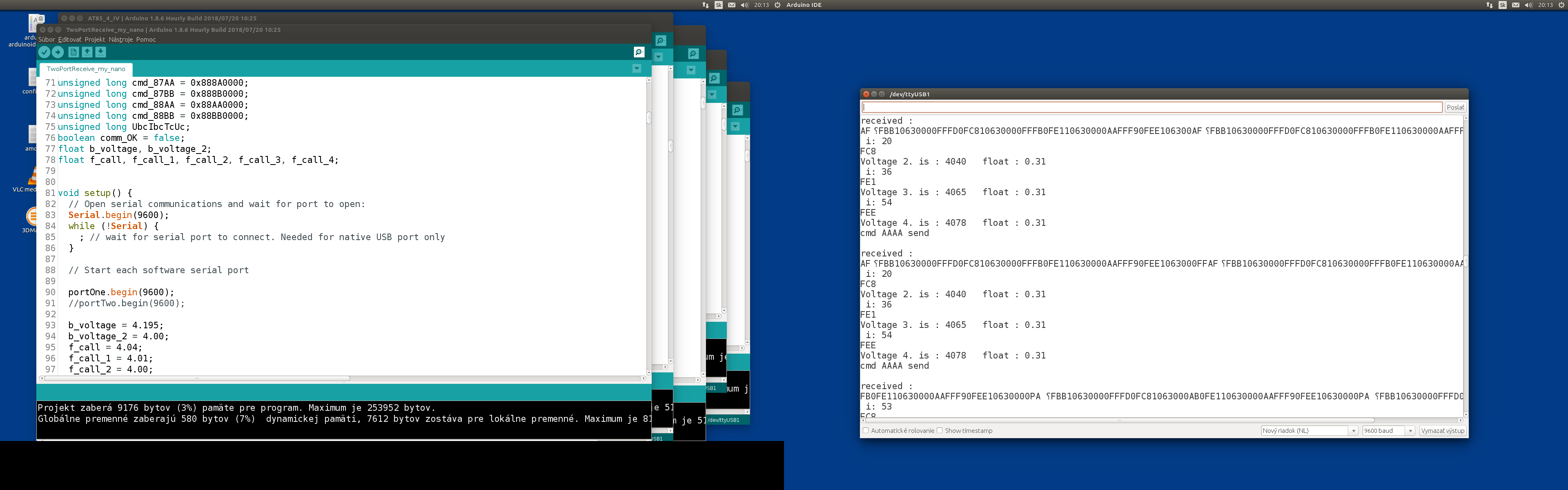Create a new sketch with the New icon
The image size is (1568, 490).
73,52
